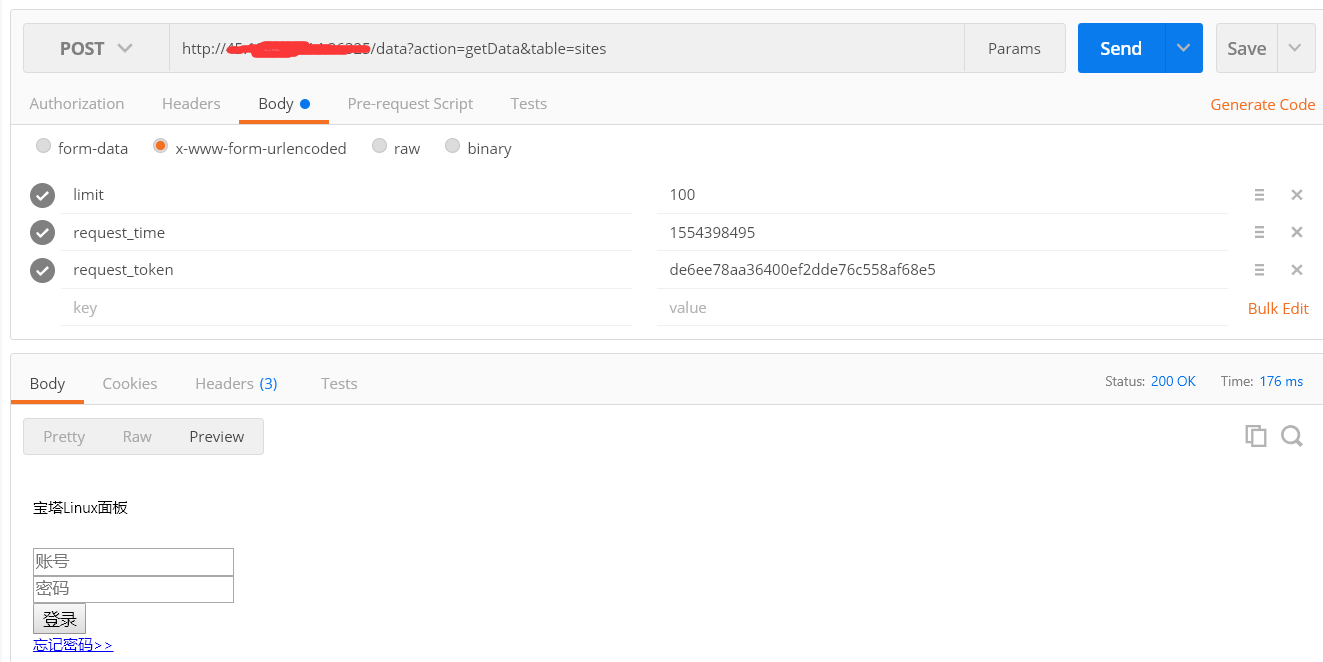Image resolution: width=1323 pixels, height=662 pixels.
Task: Save the request
Action: tap(1246, 48)
